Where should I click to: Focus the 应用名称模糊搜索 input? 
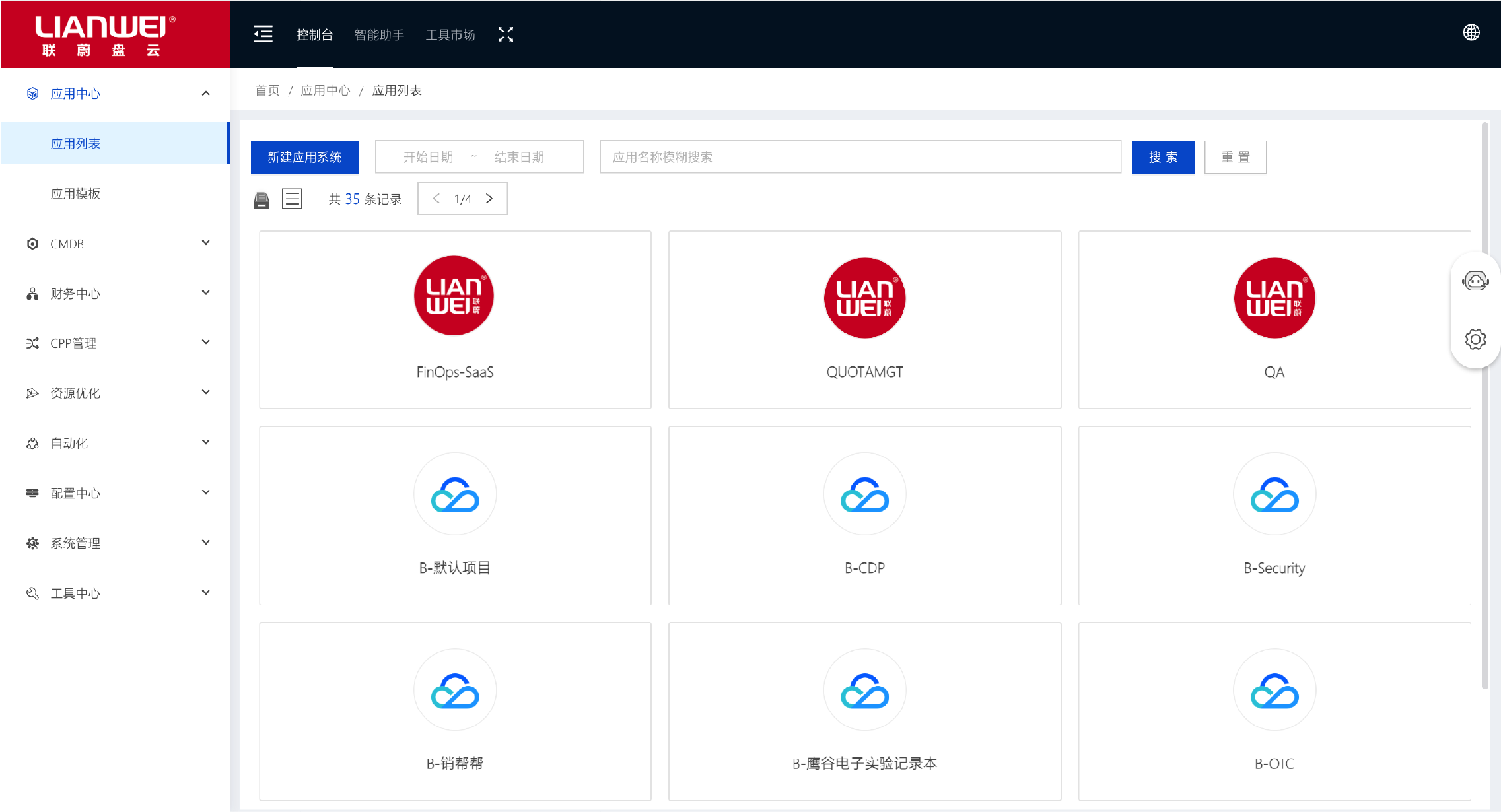coord(860,157)
